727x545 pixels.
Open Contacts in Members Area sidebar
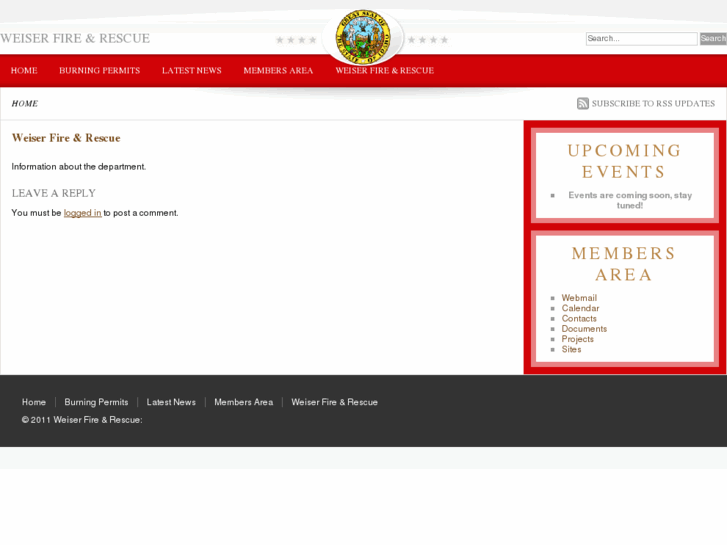click(x=579, y=319)
